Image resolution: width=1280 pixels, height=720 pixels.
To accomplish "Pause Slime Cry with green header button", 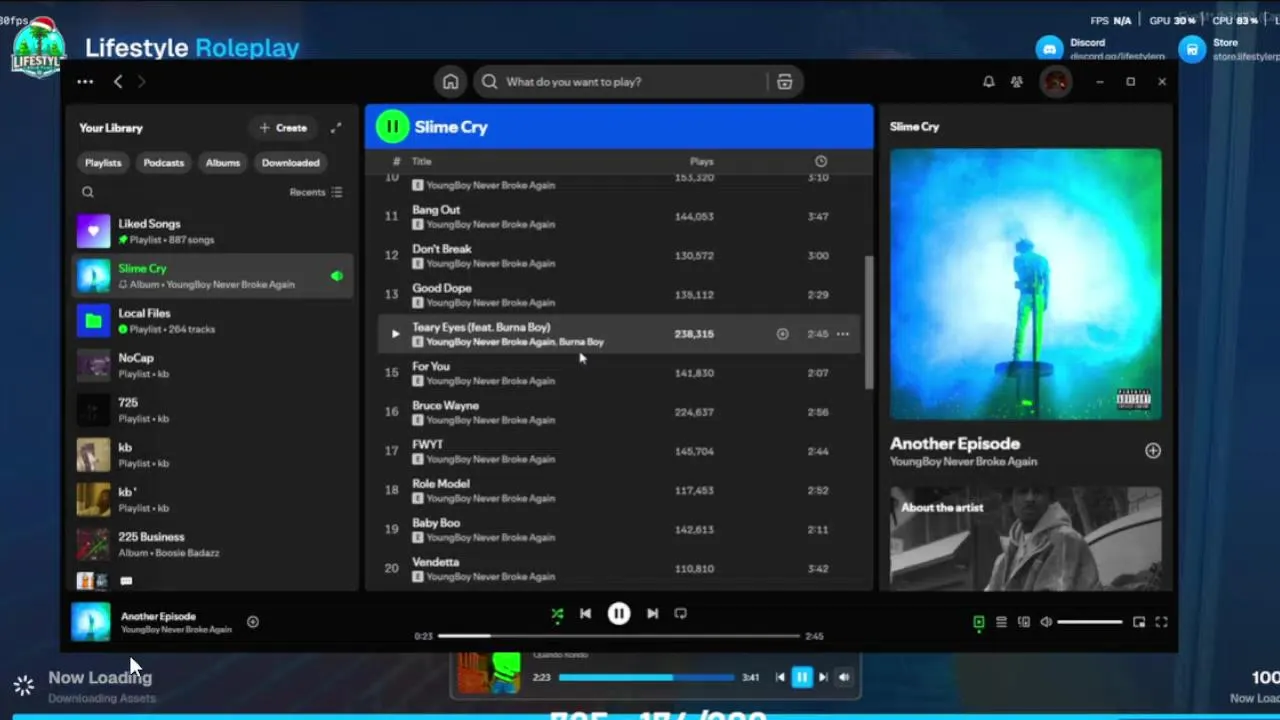I will [392, 126].
